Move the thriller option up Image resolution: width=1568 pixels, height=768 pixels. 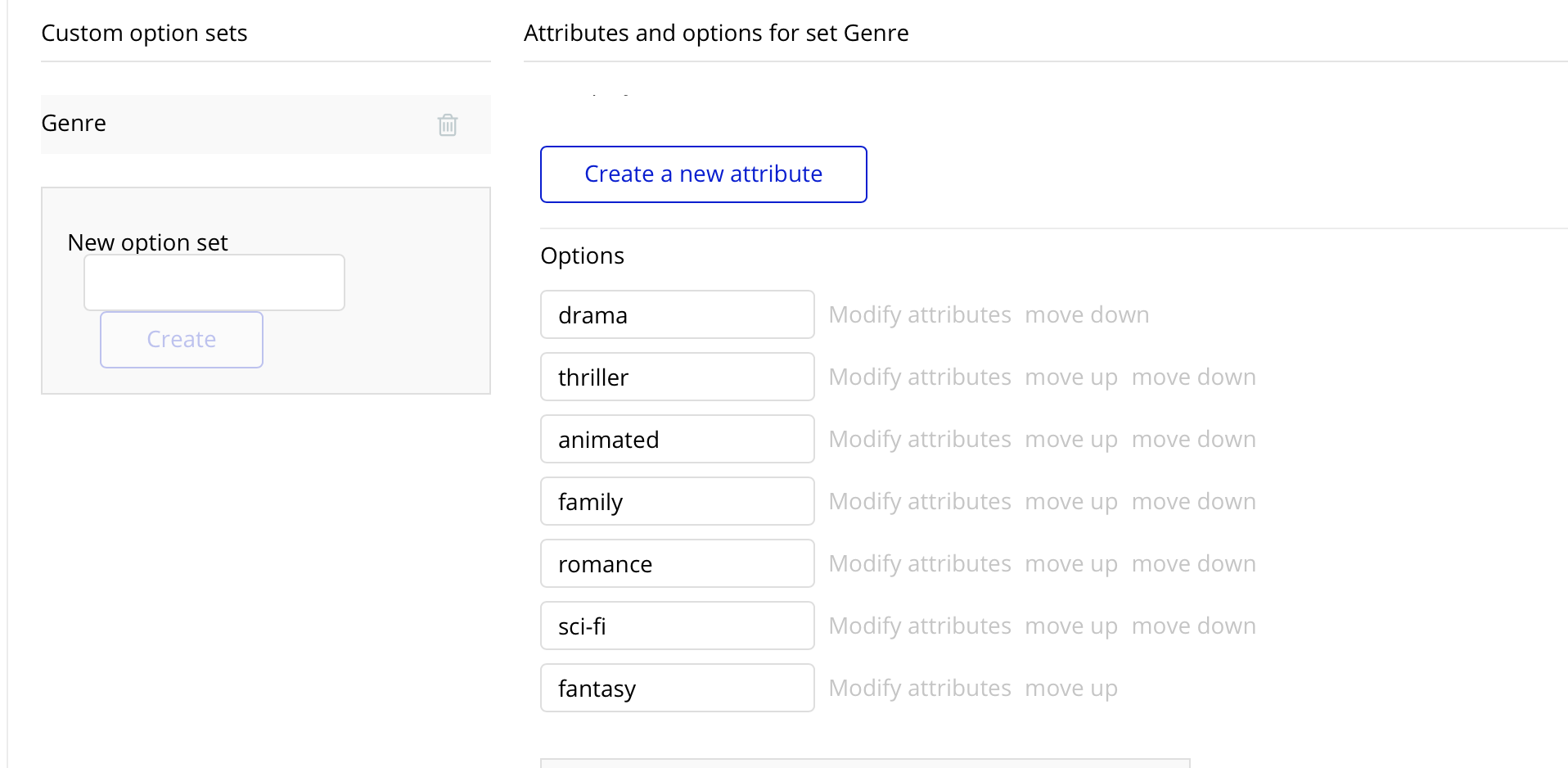click(x=1070, y=377)
